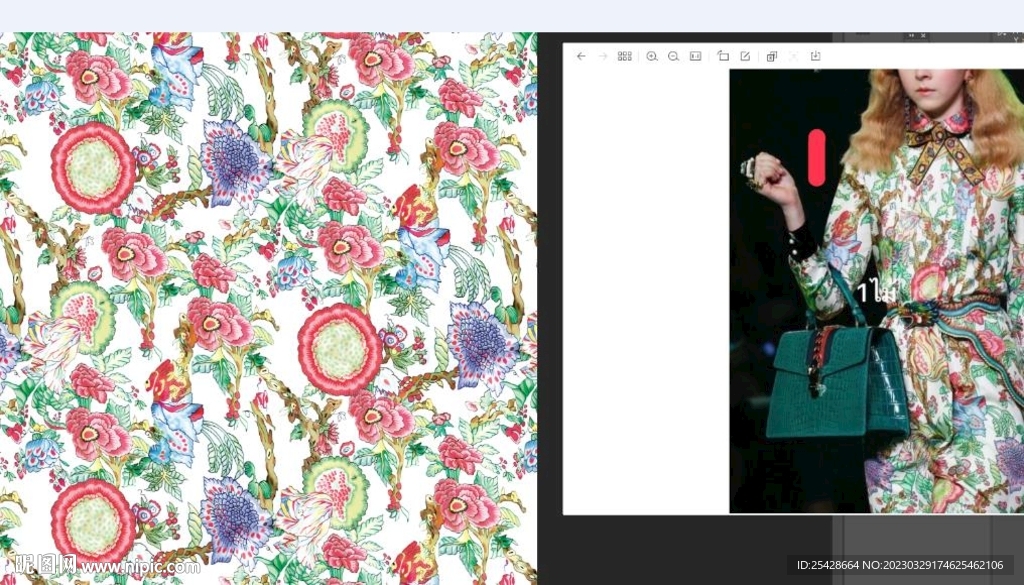
Task: Select the ID and NO text at bottom right
Action: click(899, 565)
